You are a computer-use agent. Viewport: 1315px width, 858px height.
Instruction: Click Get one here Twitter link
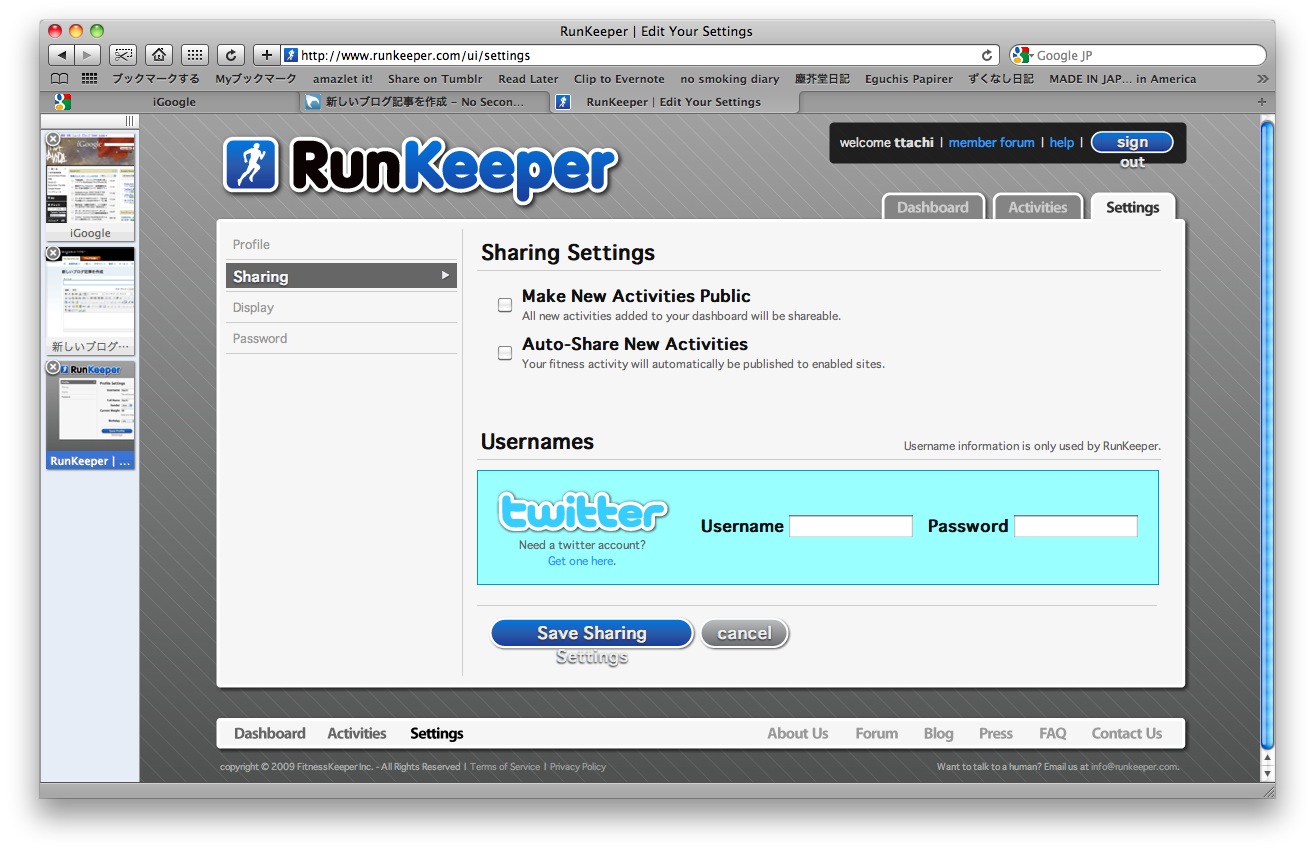[x=580, y=561]
